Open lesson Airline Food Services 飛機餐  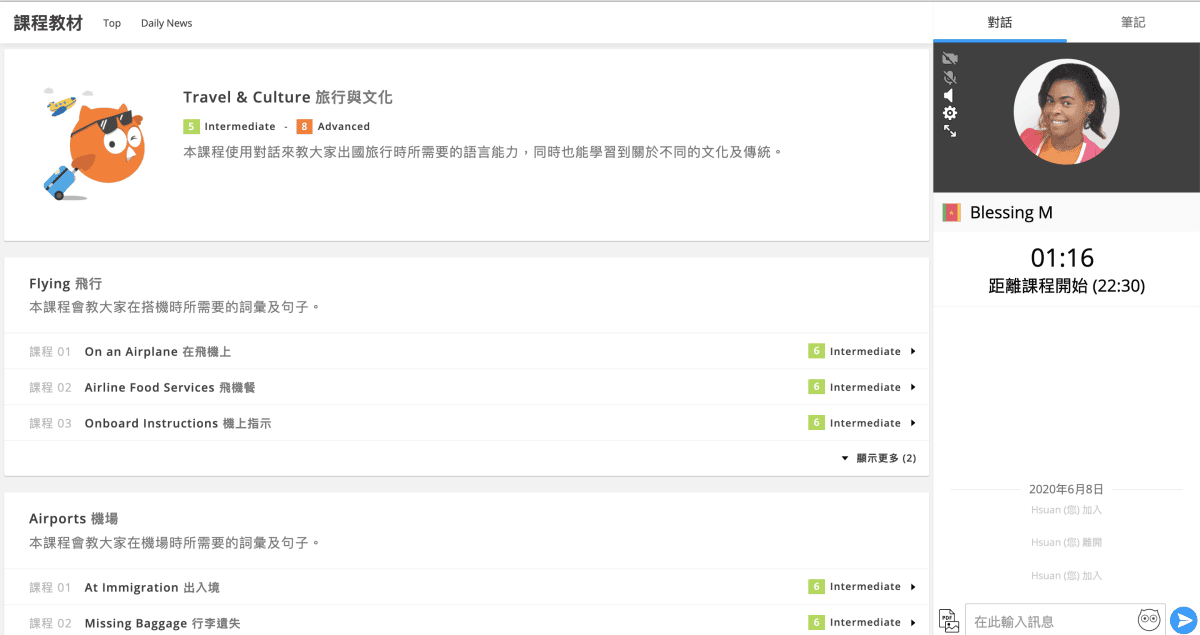[x=170, y=387]
